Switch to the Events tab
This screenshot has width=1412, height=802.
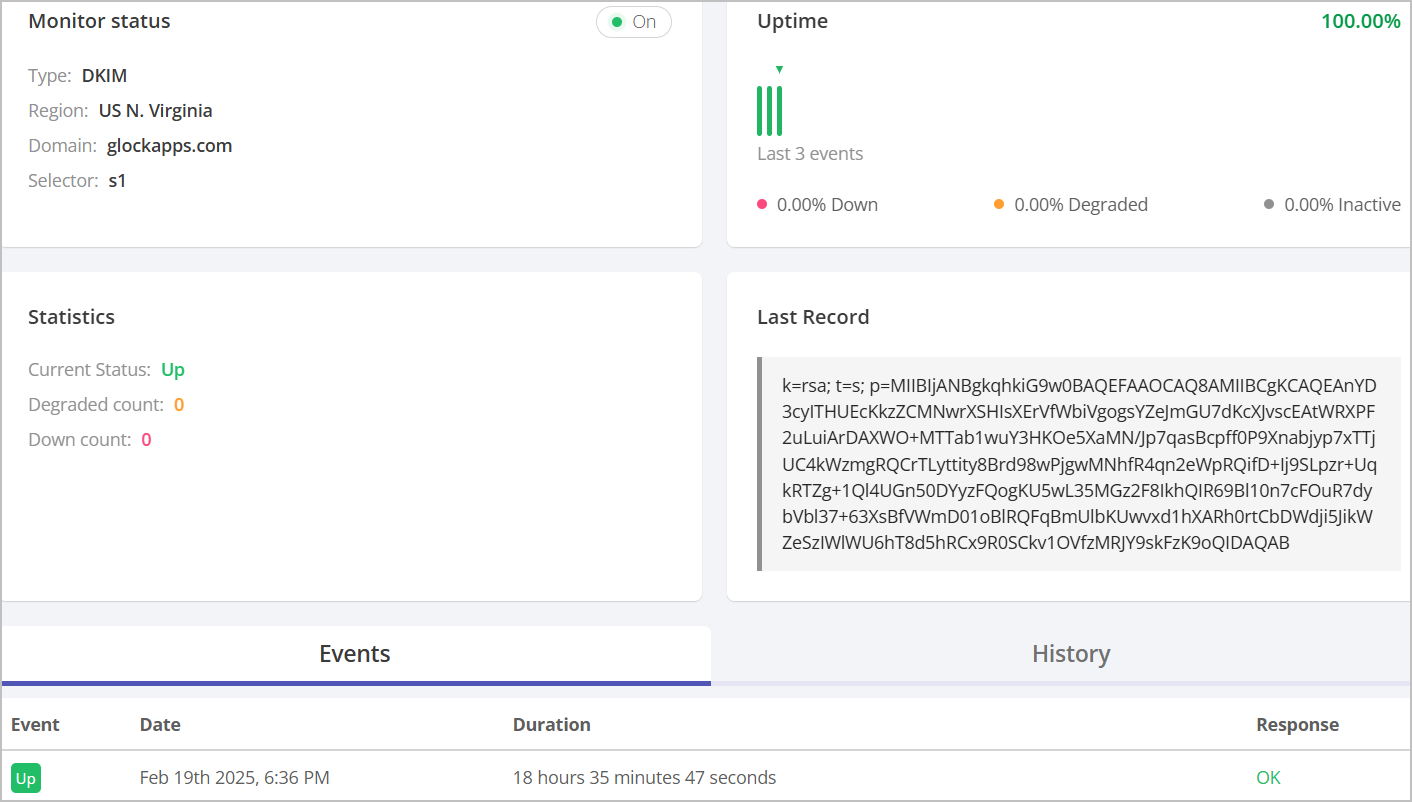click(x=354, y=654)
